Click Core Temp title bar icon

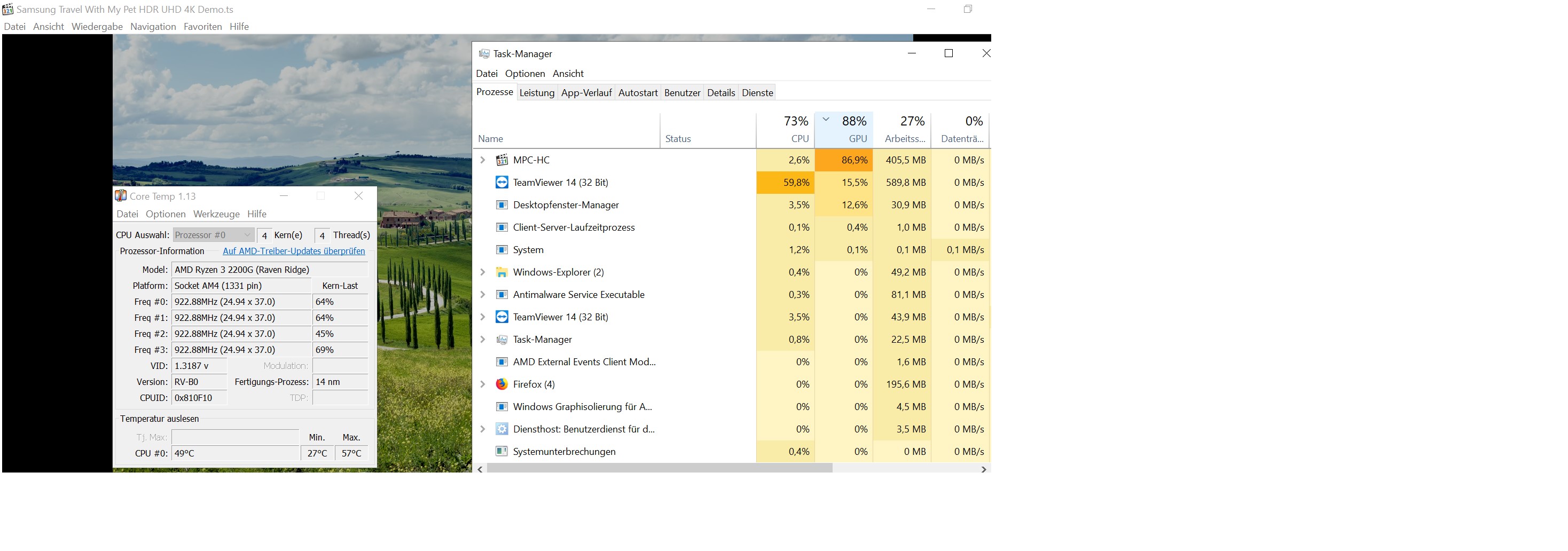pos(121,196)
